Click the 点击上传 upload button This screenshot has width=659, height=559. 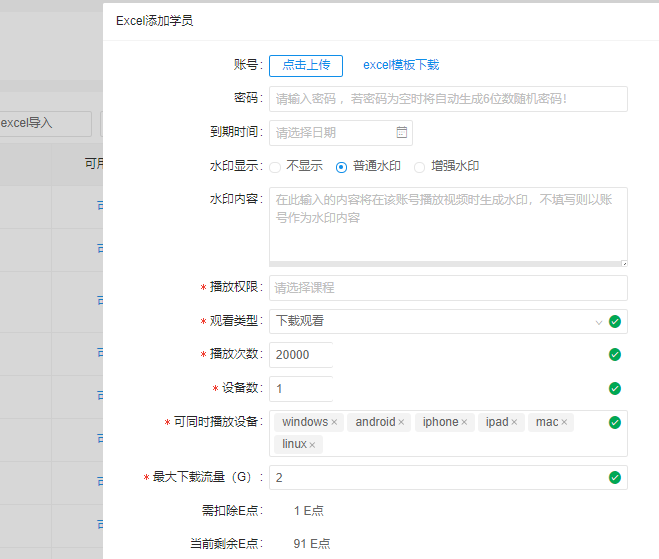coord(306,65)
